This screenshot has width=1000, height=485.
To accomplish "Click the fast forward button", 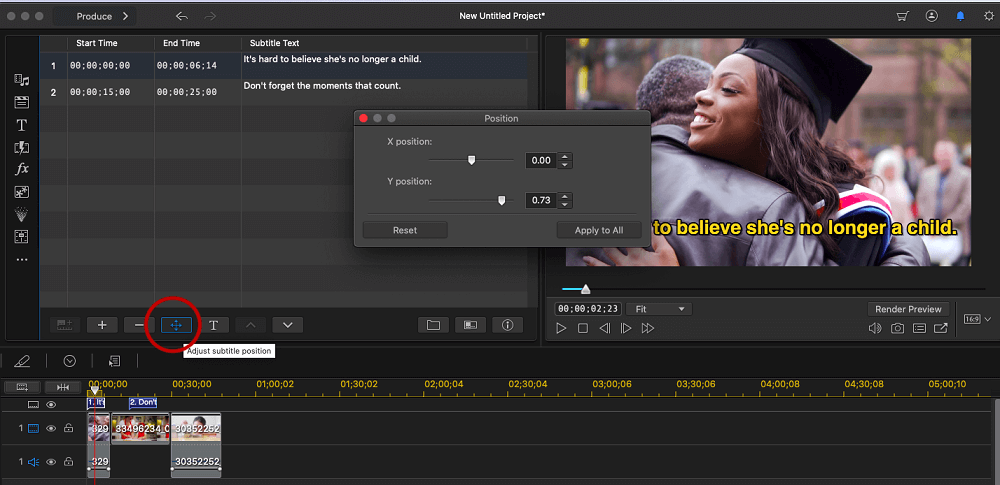I will [648, 328].
